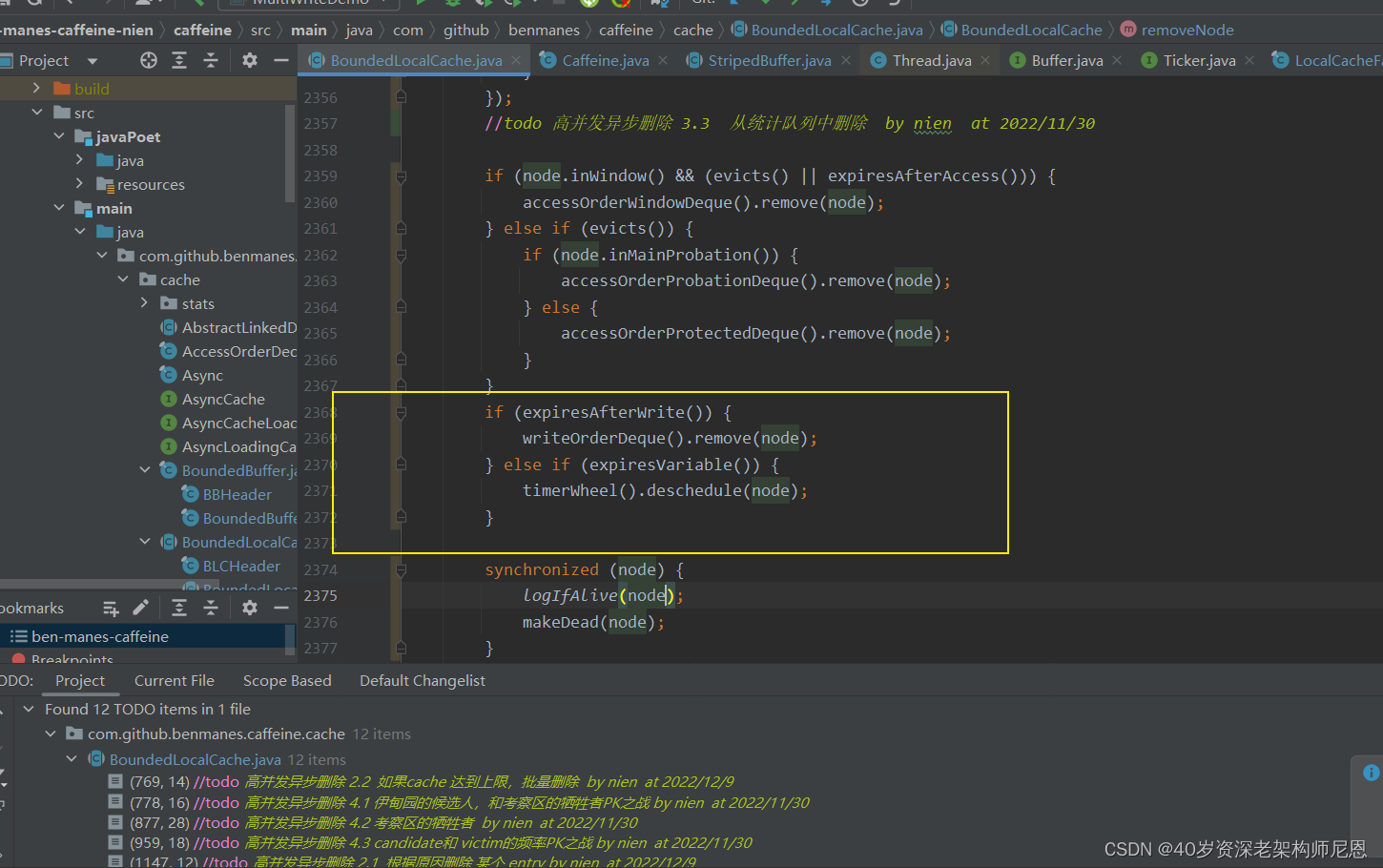Hide the Bookmarks tool window
This screenshot has width=1383, height=868.
pos(280,608)
